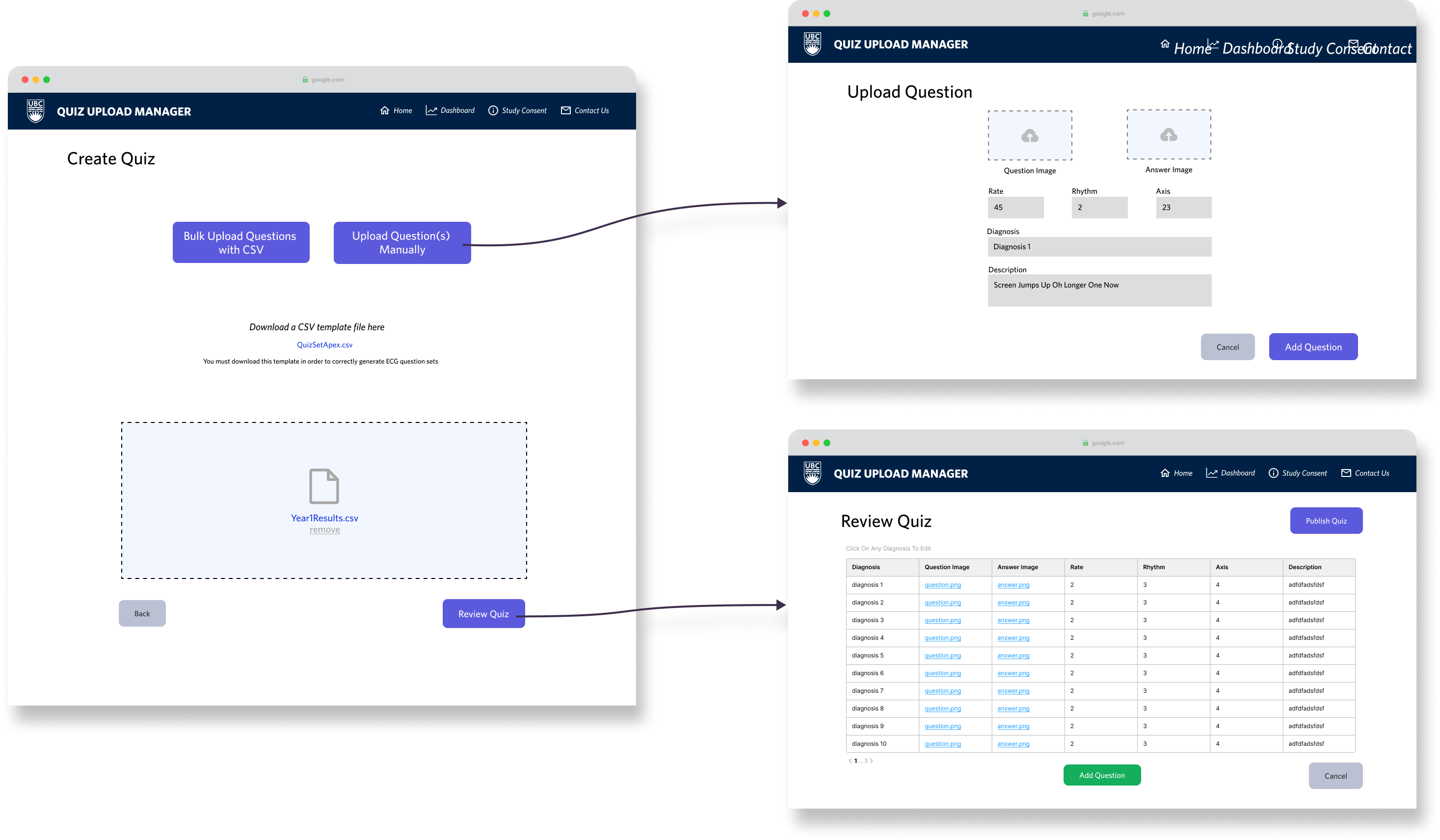Click the Home icon in Create Quiz navbar
The image size is (1440, 840).
[385, 110]
